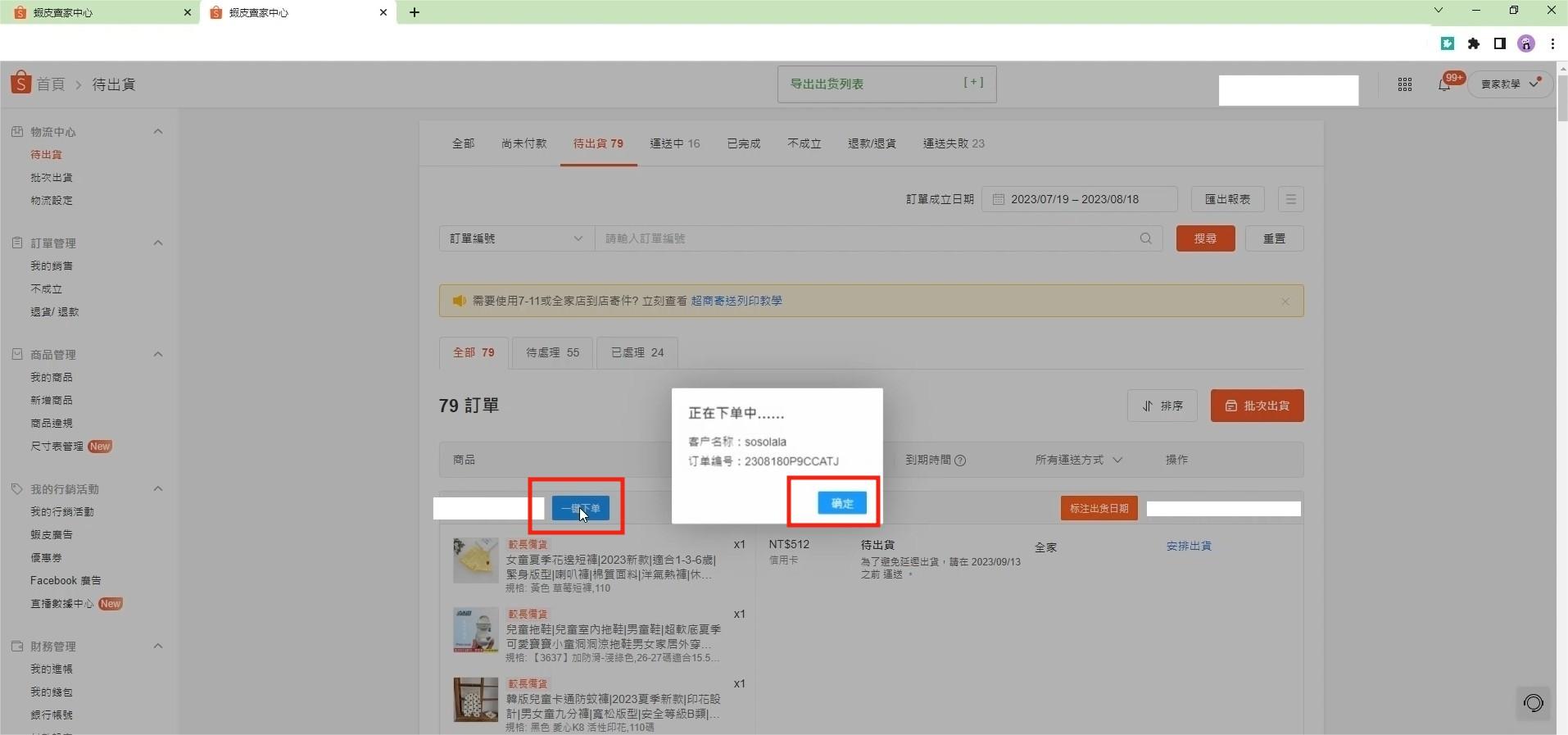Switch to the 尚未付款 tab

[x=523, y=143]
